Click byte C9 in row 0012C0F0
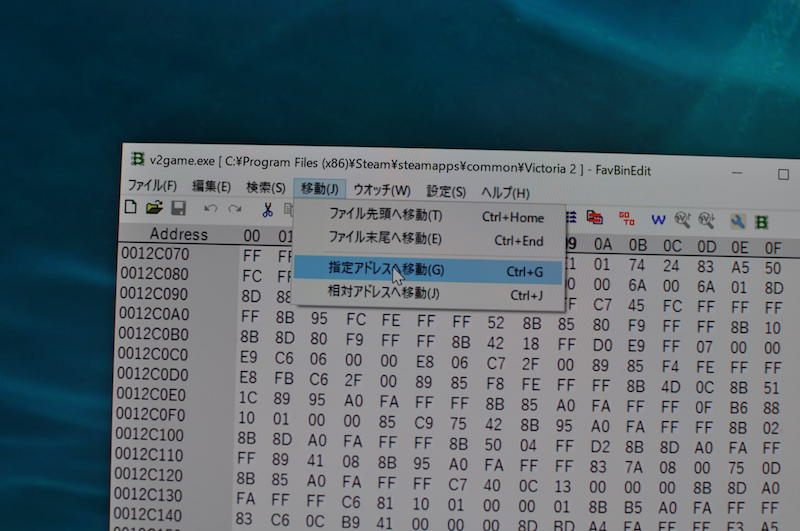The image size is (800, 531). tap(423, 423)
